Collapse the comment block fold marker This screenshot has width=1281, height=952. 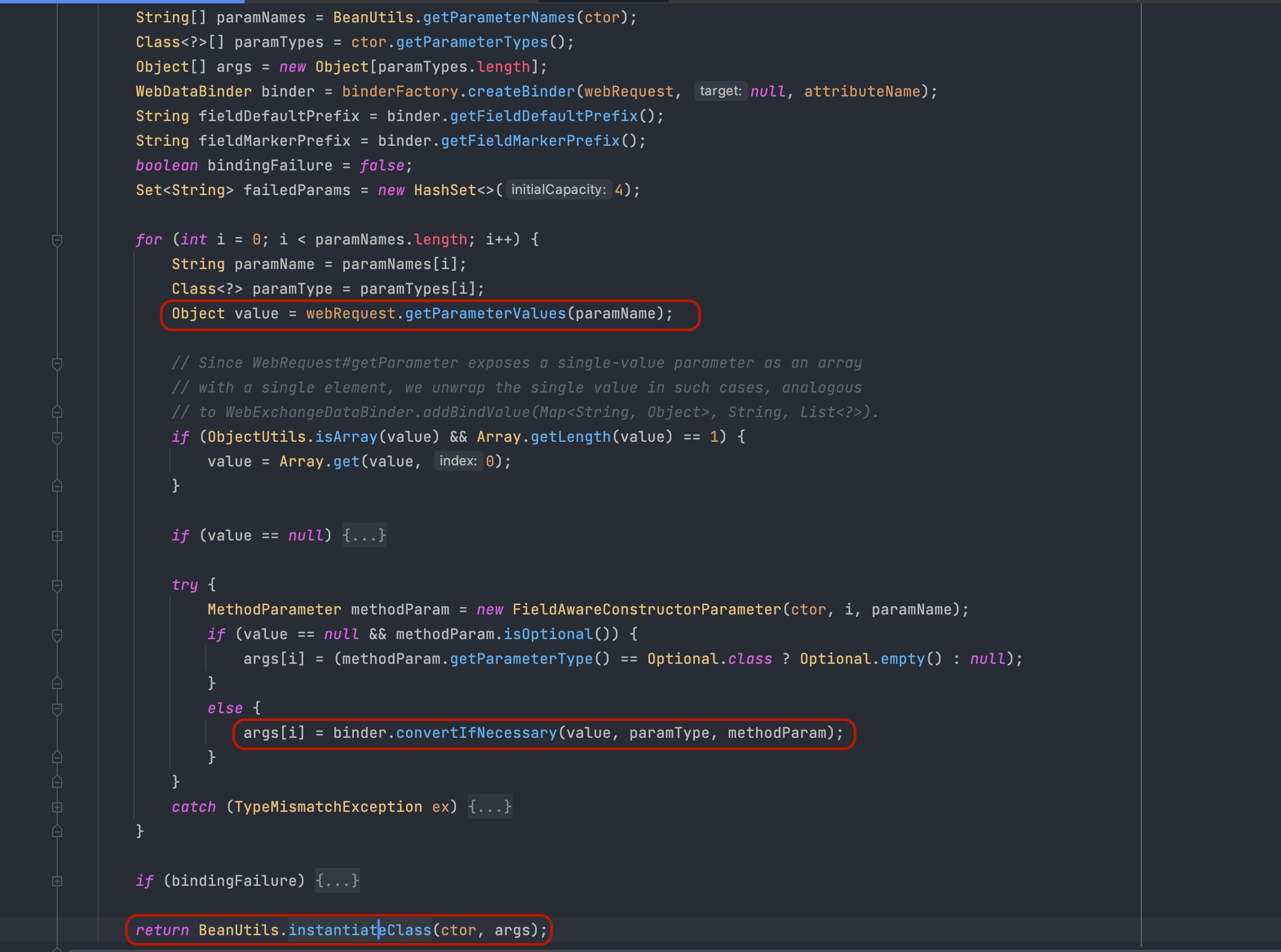click(57, 363)
